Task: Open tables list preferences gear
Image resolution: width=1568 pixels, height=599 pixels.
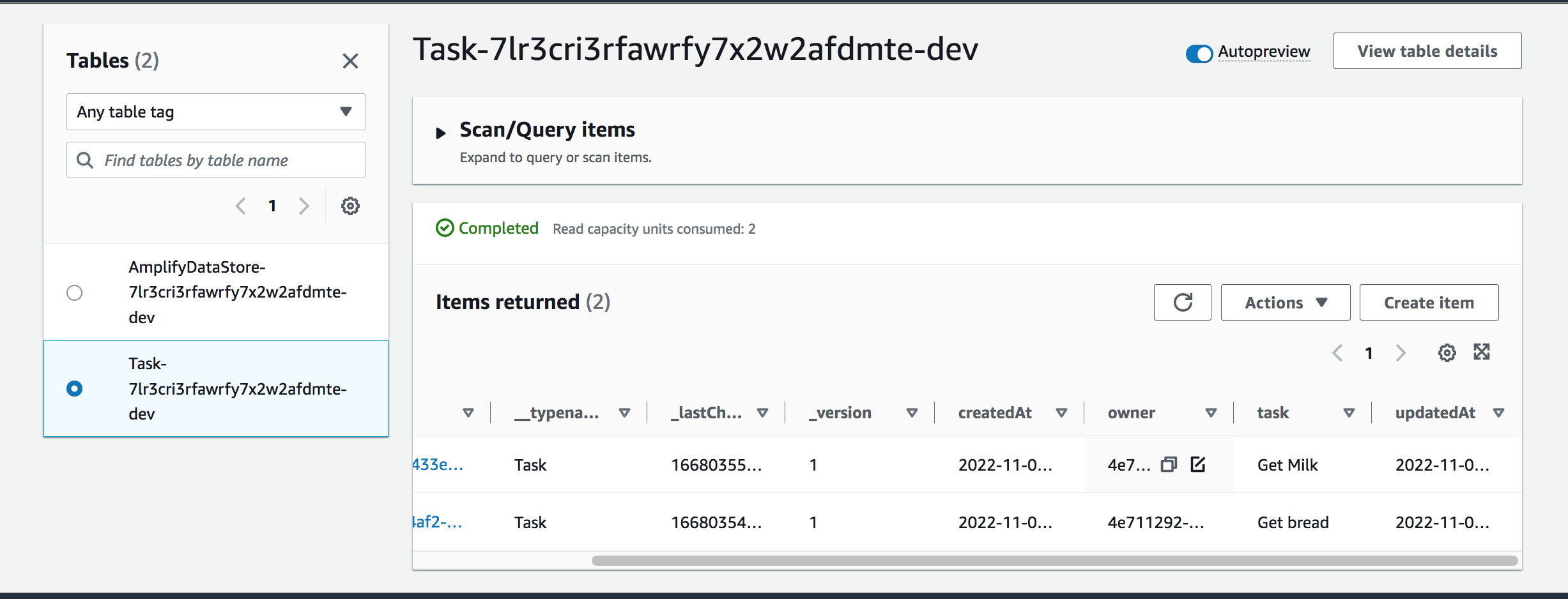Action: coord(350,206)
